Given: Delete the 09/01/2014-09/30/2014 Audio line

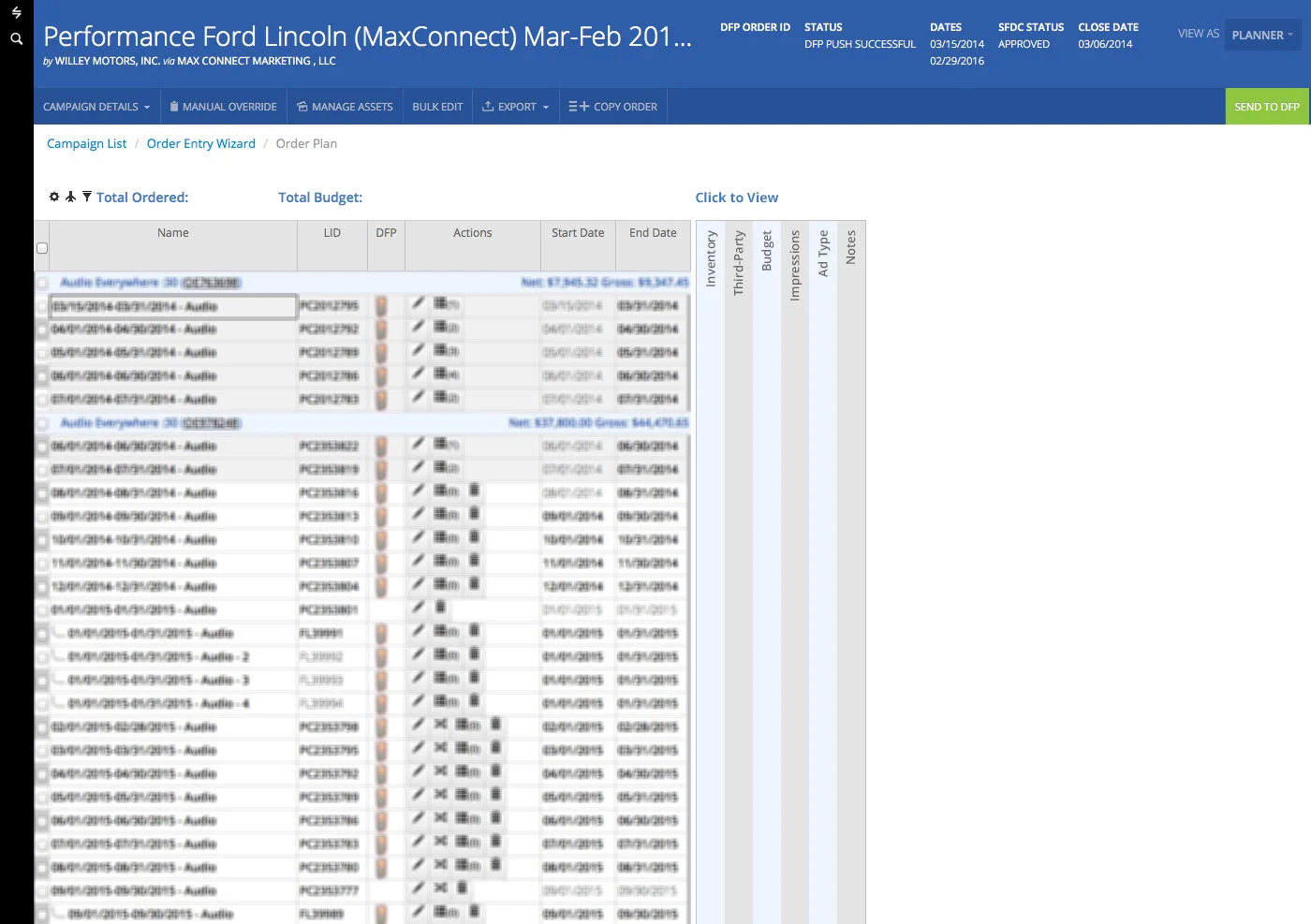Looking at the screenshot, I should coord(474,513).
